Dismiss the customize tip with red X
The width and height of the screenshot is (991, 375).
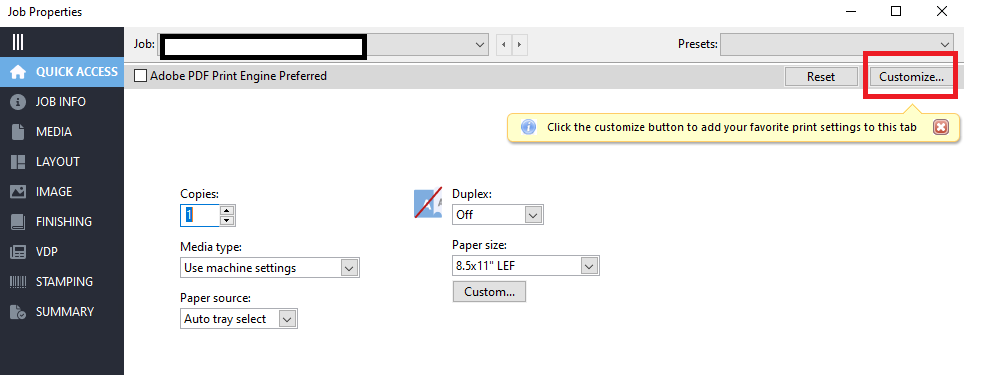pos(940,127)
